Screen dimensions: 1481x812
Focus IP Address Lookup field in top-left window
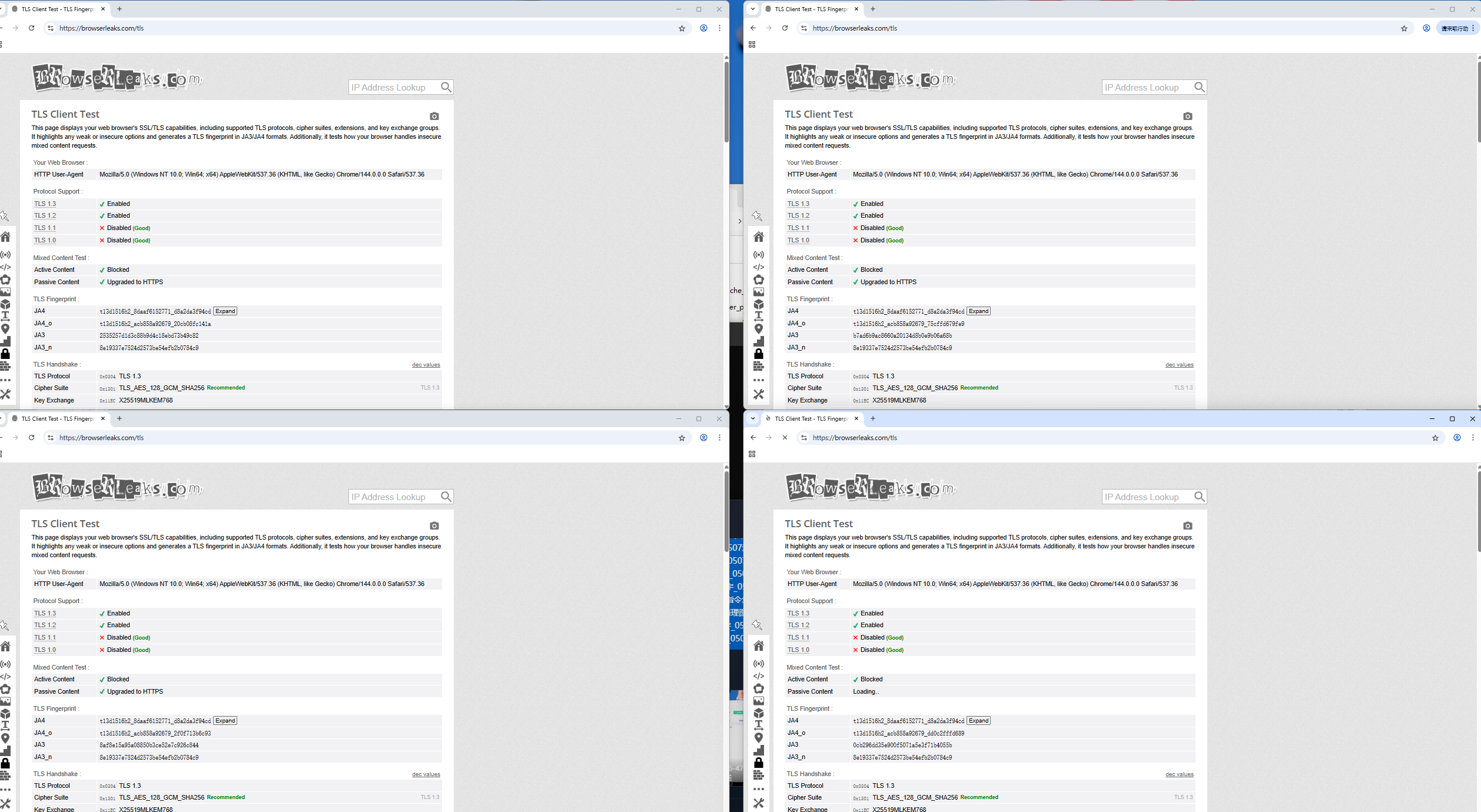393,87
